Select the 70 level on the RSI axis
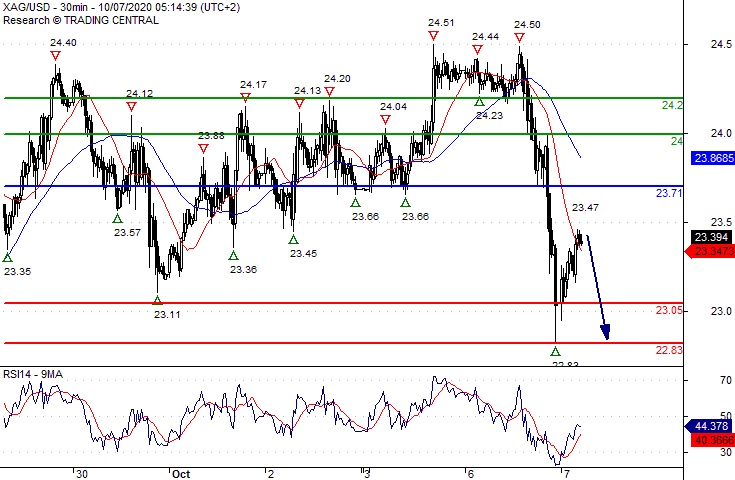The image size is (735, 480). 726,380
